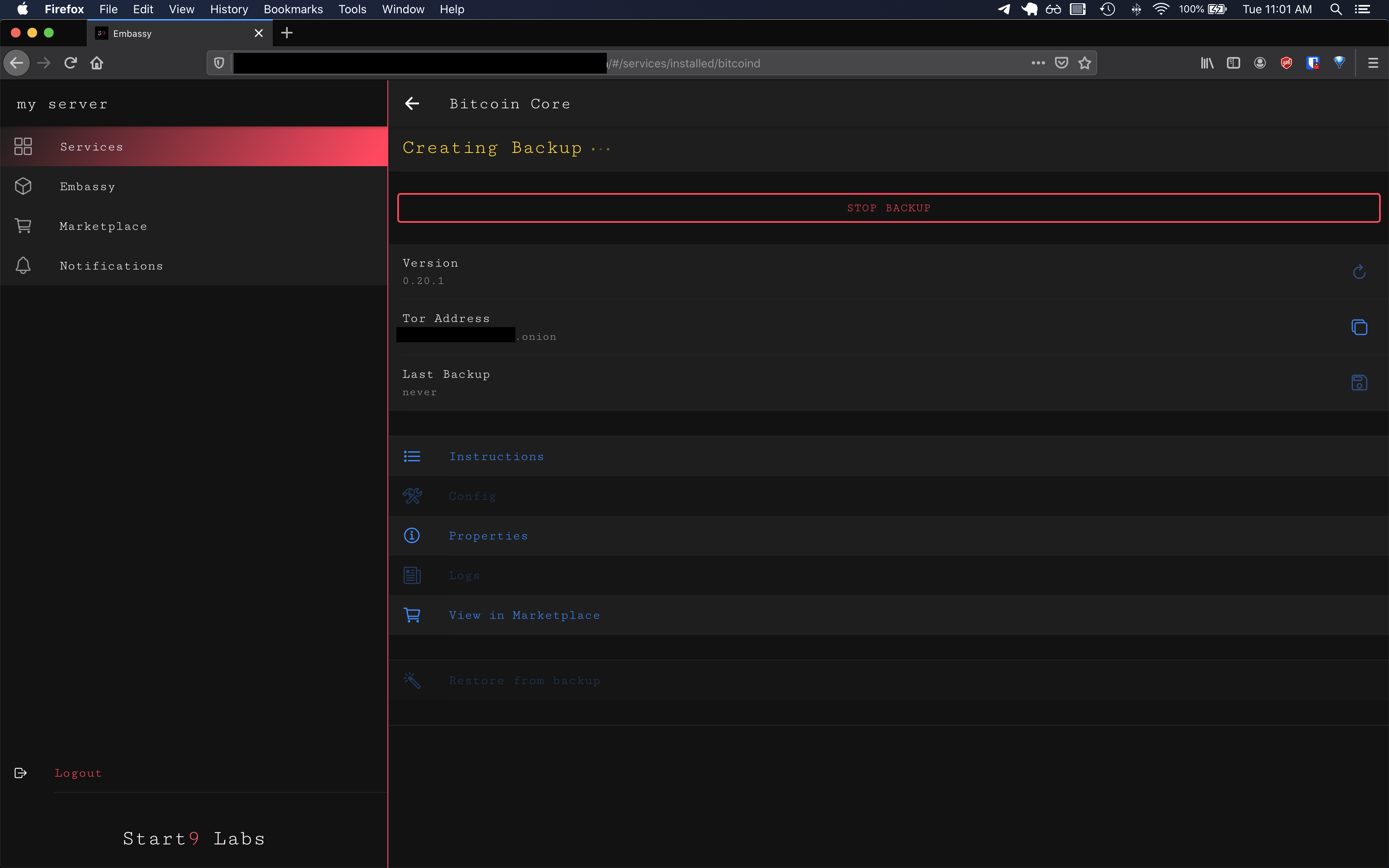Image resolution: width=1389 pixels, height=868 pixels.
Task: Open Firefox hamburger application menu
Action: 1372,63
